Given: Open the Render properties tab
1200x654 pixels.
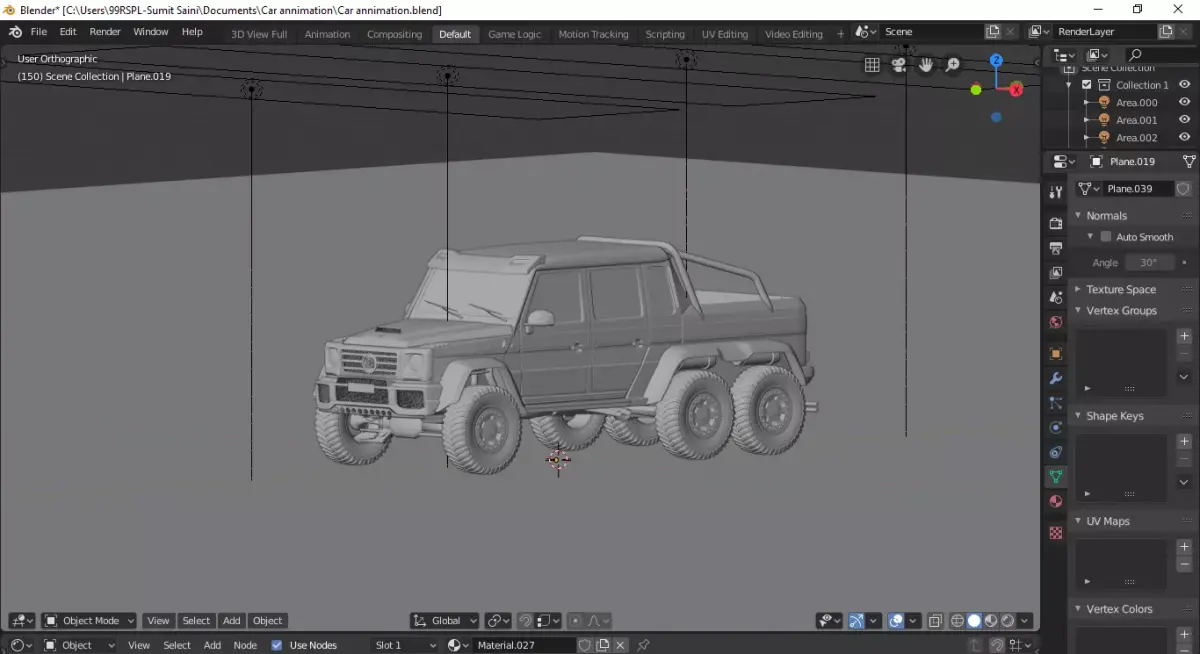Looking at the screenshot, I should [1056, 222].
